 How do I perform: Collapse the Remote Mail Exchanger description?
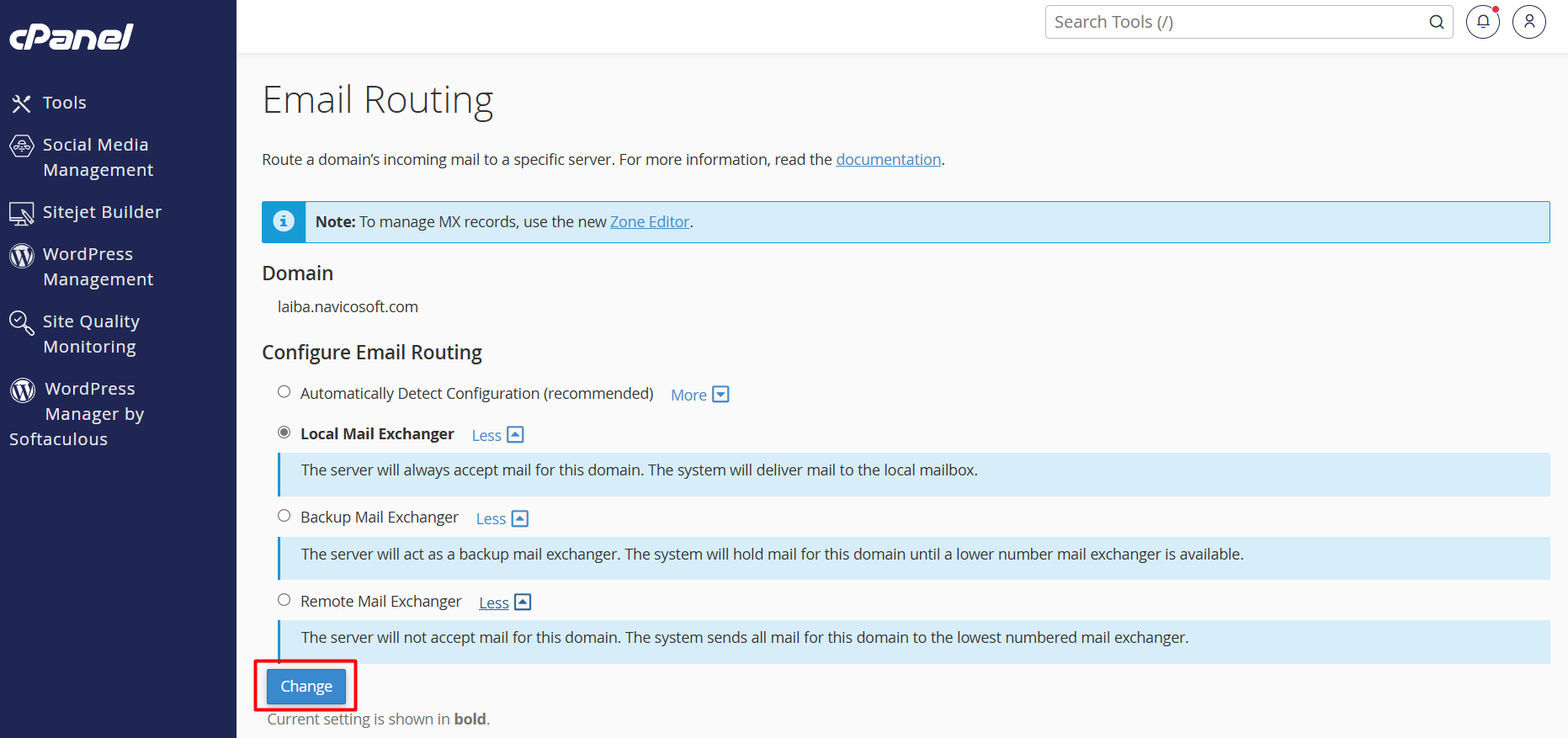click(x=504, y=603)
